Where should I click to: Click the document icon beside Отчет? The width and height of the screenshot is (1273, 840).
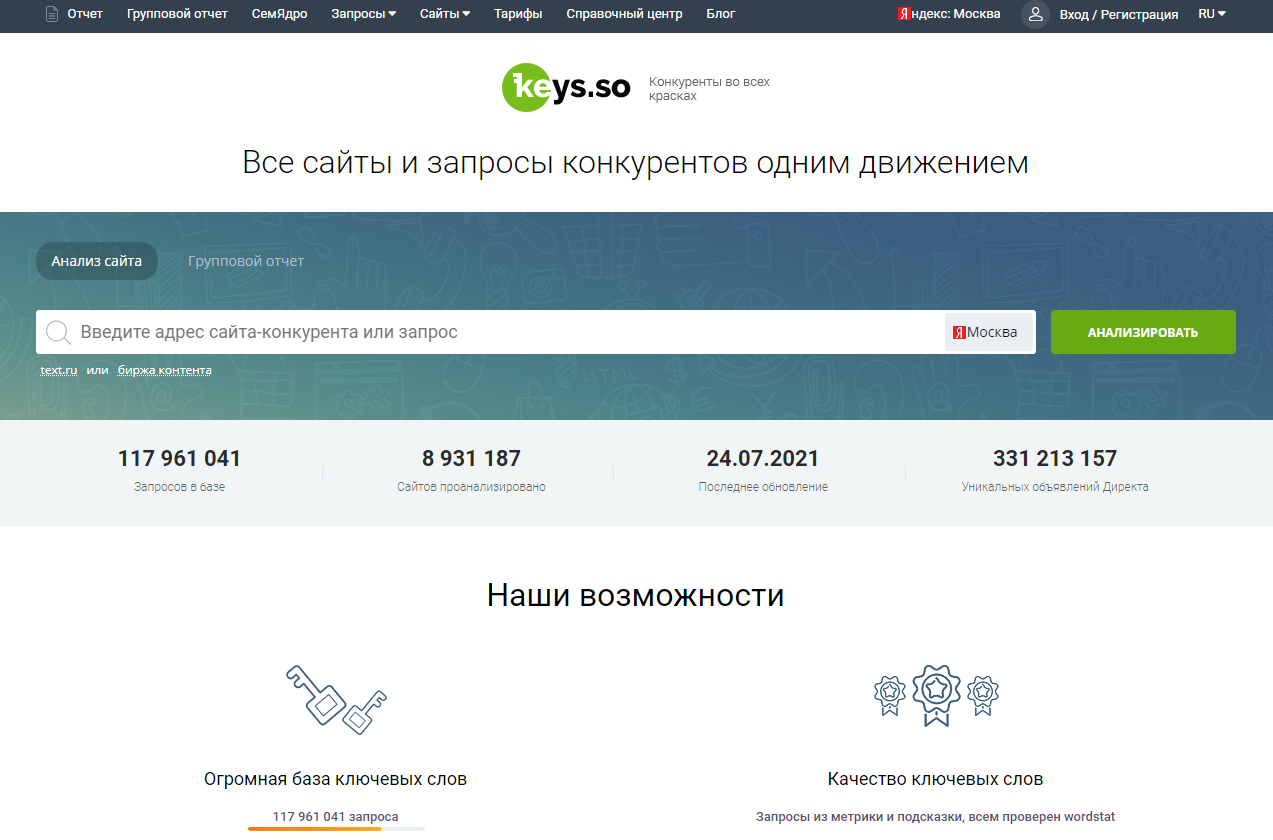click(x=51, y=14)
